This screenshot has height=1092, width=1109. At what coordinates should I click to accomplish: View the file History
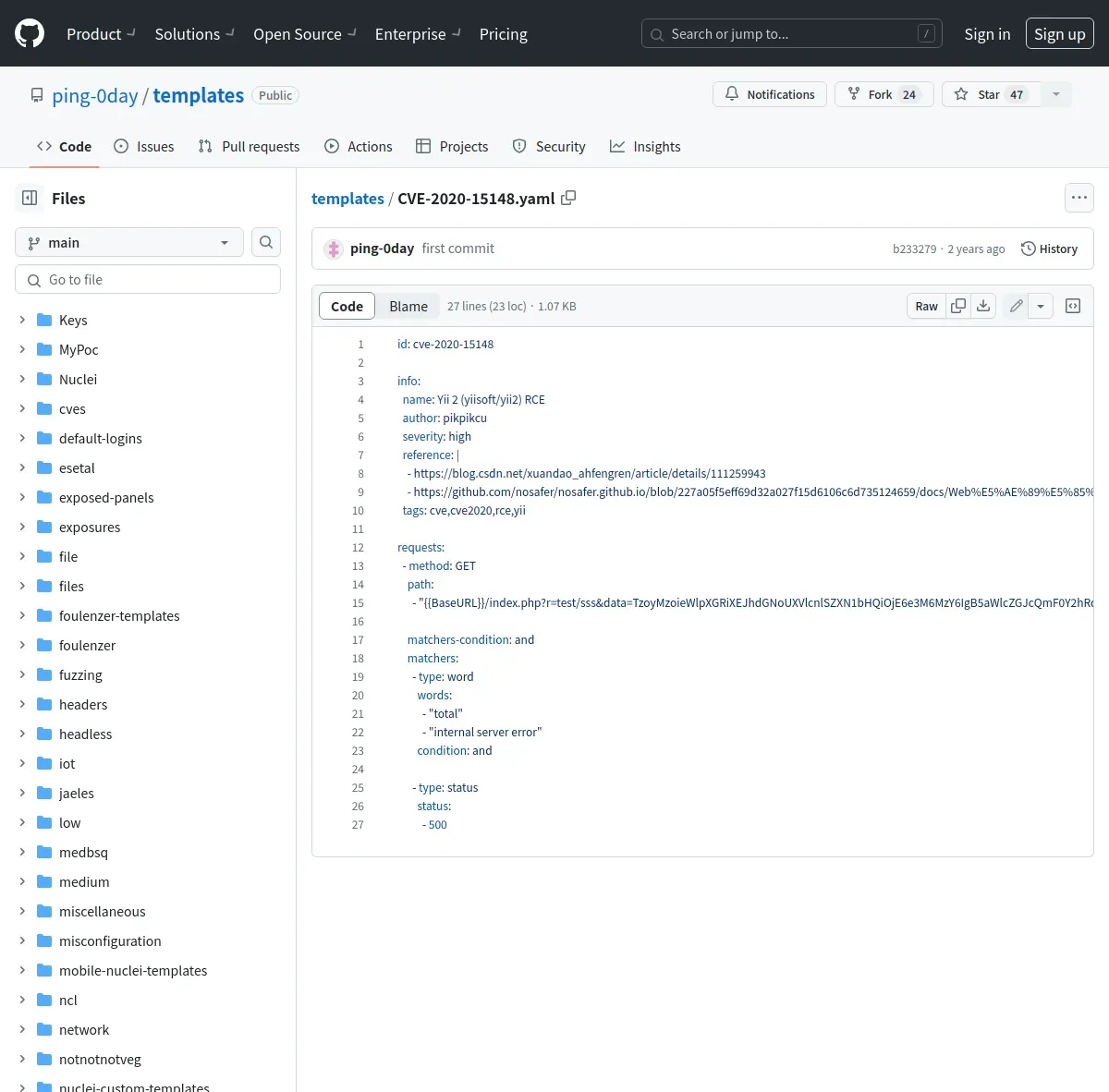point(1049,249)
